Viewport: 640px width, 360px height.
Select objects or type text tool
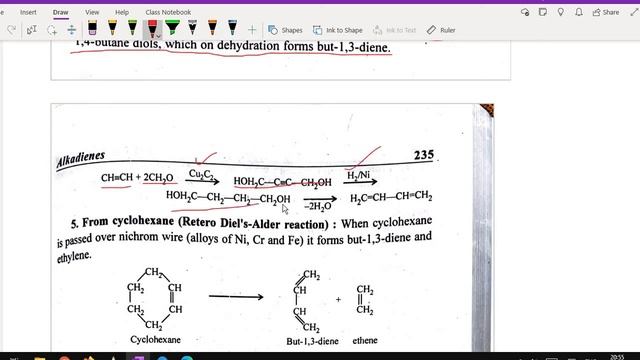(x=31, y=30)
